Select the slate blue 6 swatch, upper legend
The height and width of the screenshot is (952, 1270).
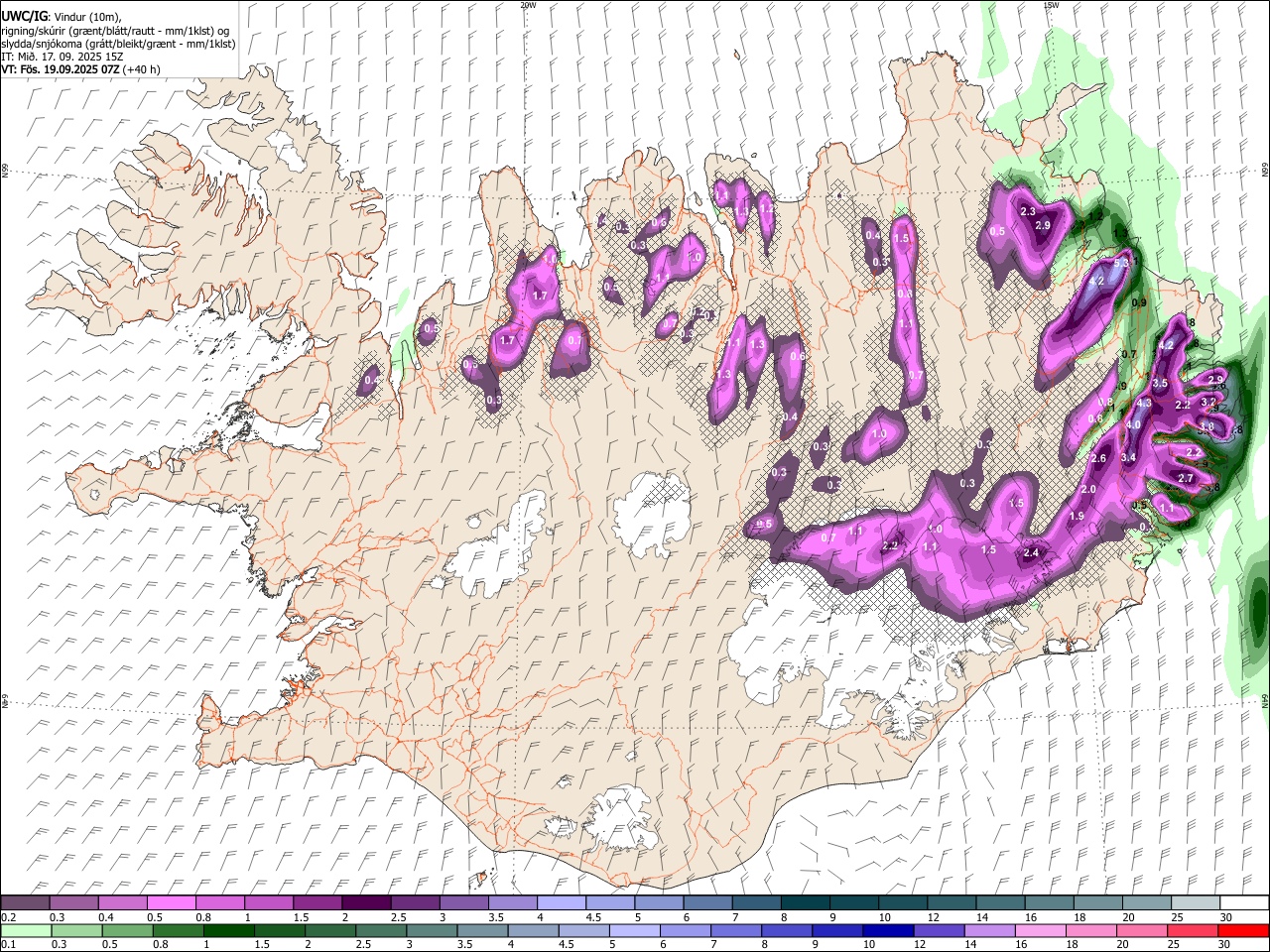pos(707,902)
